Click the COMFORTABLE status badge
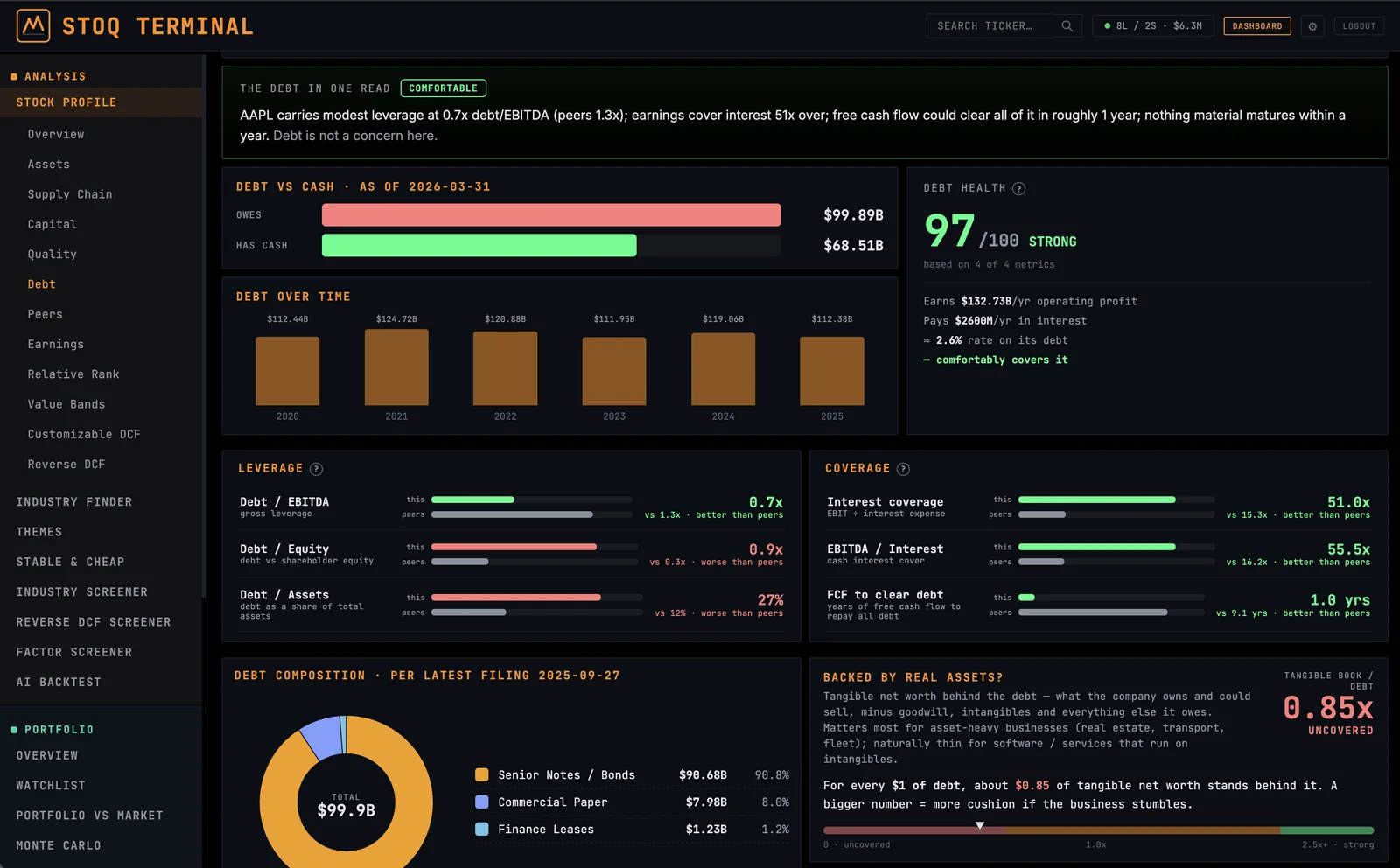Image resolution: width=1400 pixels, height=868 pixels. (443, 88)
